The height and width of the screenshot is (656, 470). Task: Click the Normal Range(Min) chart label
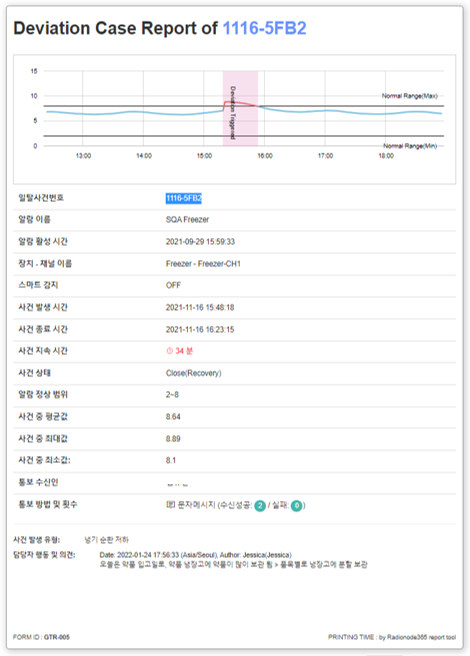[x=410, y=146]
